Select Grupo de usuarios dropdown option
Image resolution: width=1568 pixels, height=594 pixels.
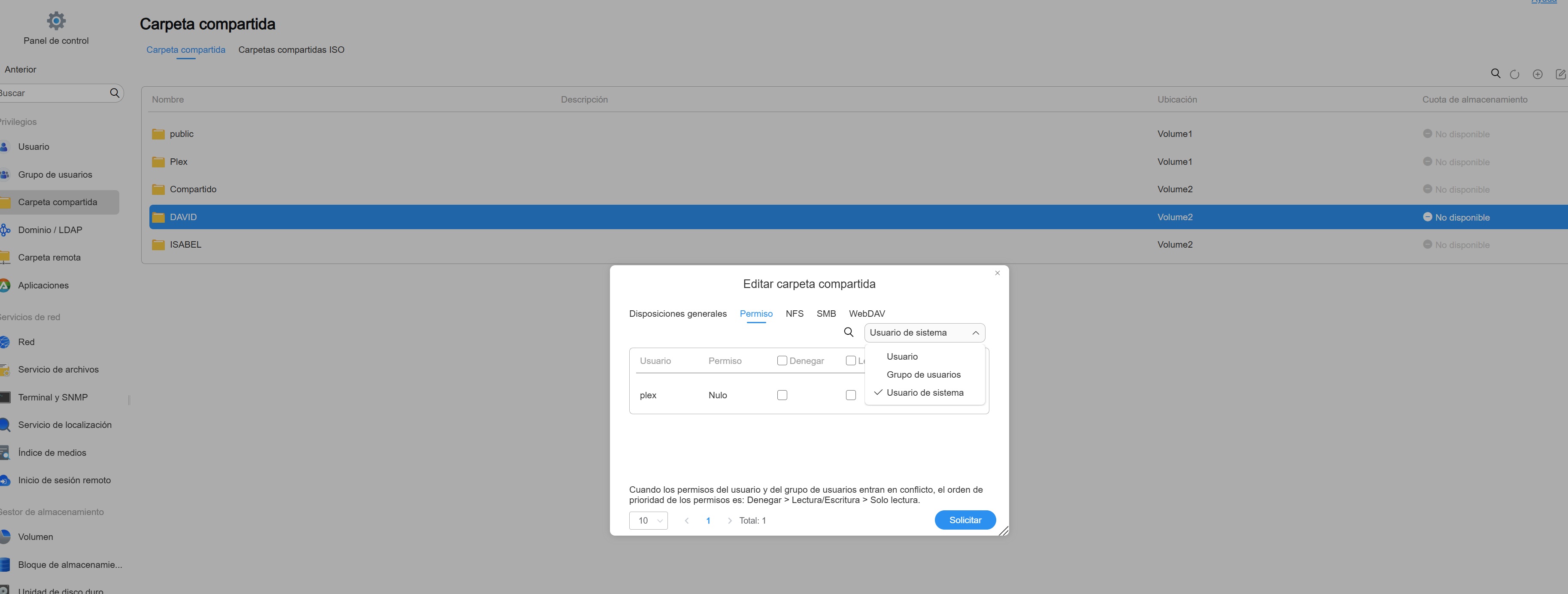(923, 375)
